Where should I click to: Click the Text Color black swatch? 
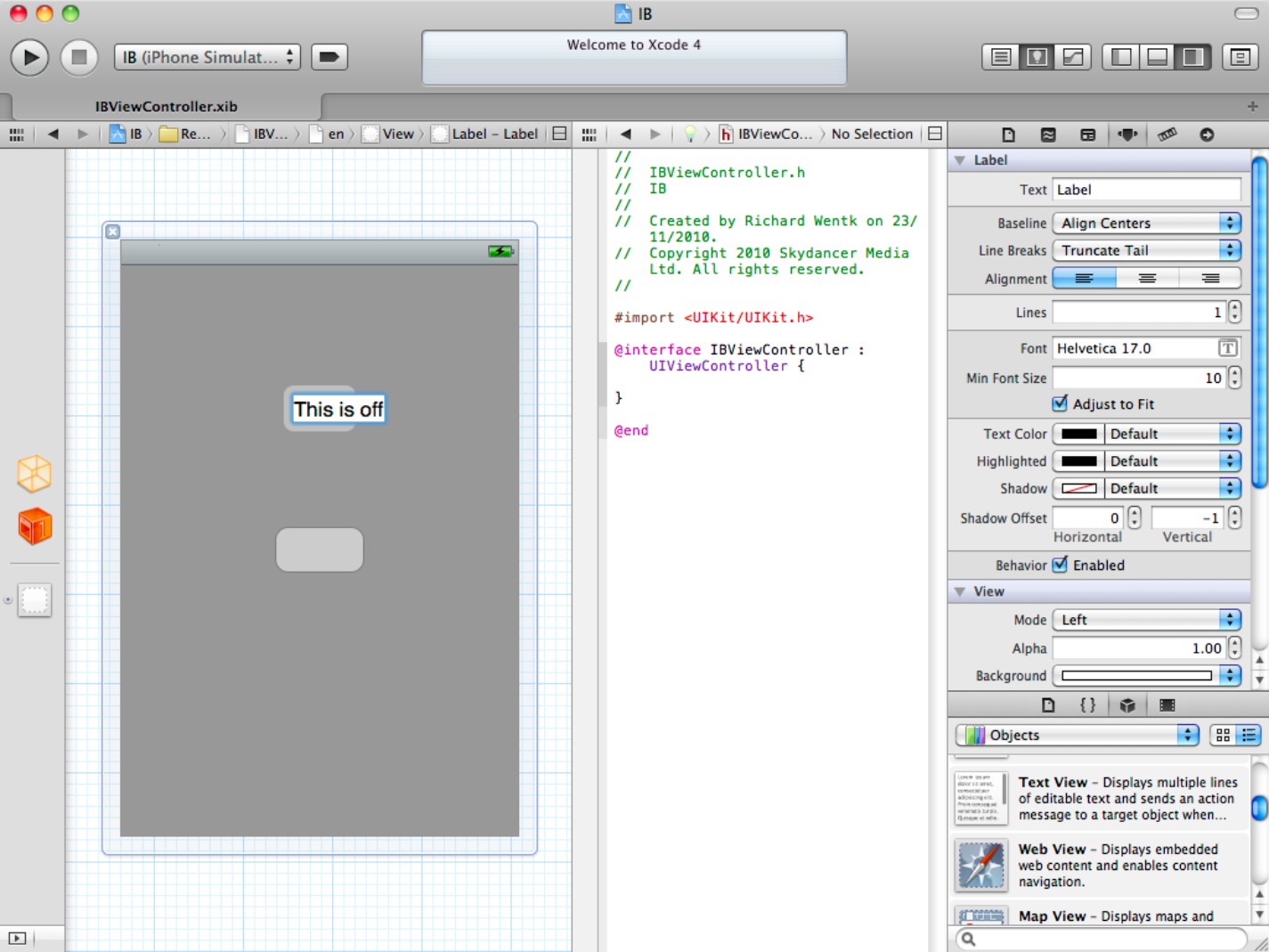pyautogui.click(x=1078, y=434)
